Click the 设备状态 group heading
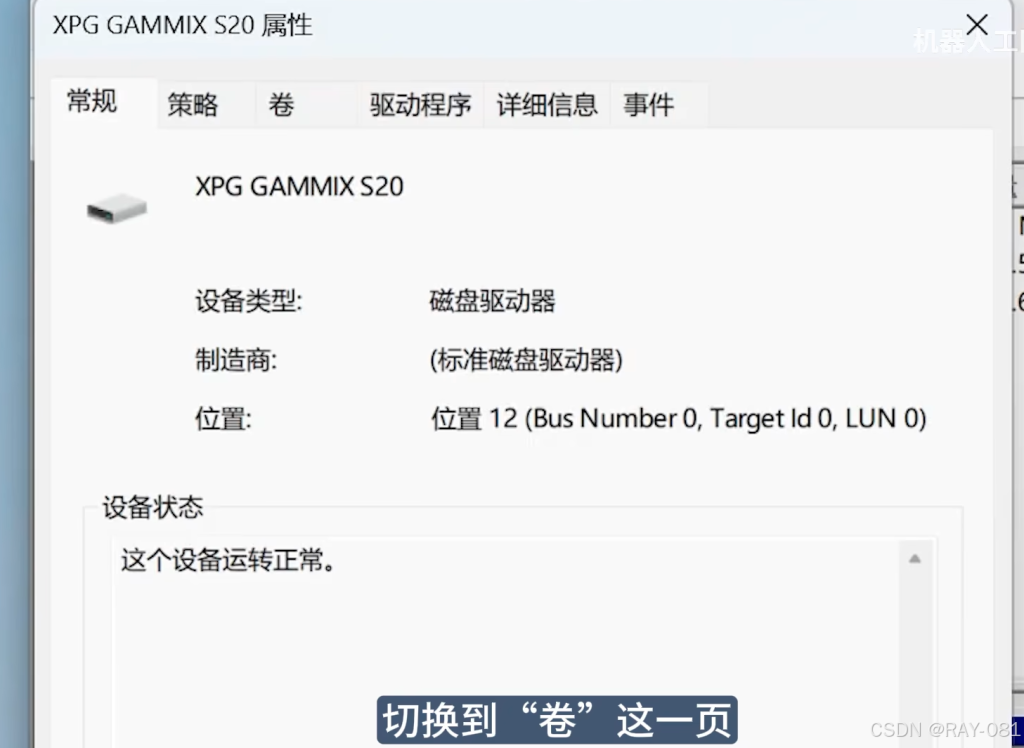The image size is (1024, 748). 153,507
